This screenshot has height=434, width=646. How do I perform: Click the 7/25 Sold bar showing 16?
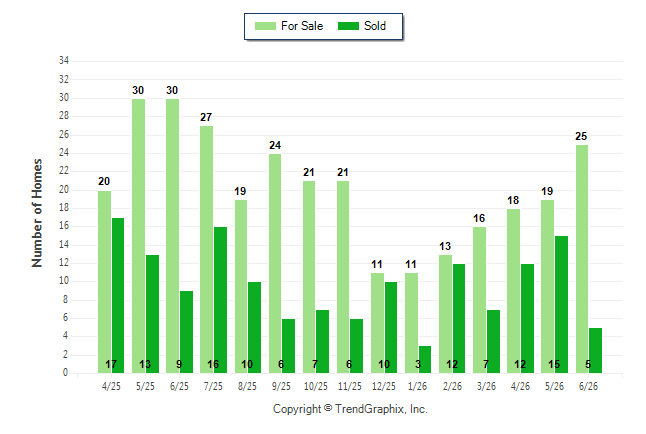pyautogui.click(x=220, y=300)
